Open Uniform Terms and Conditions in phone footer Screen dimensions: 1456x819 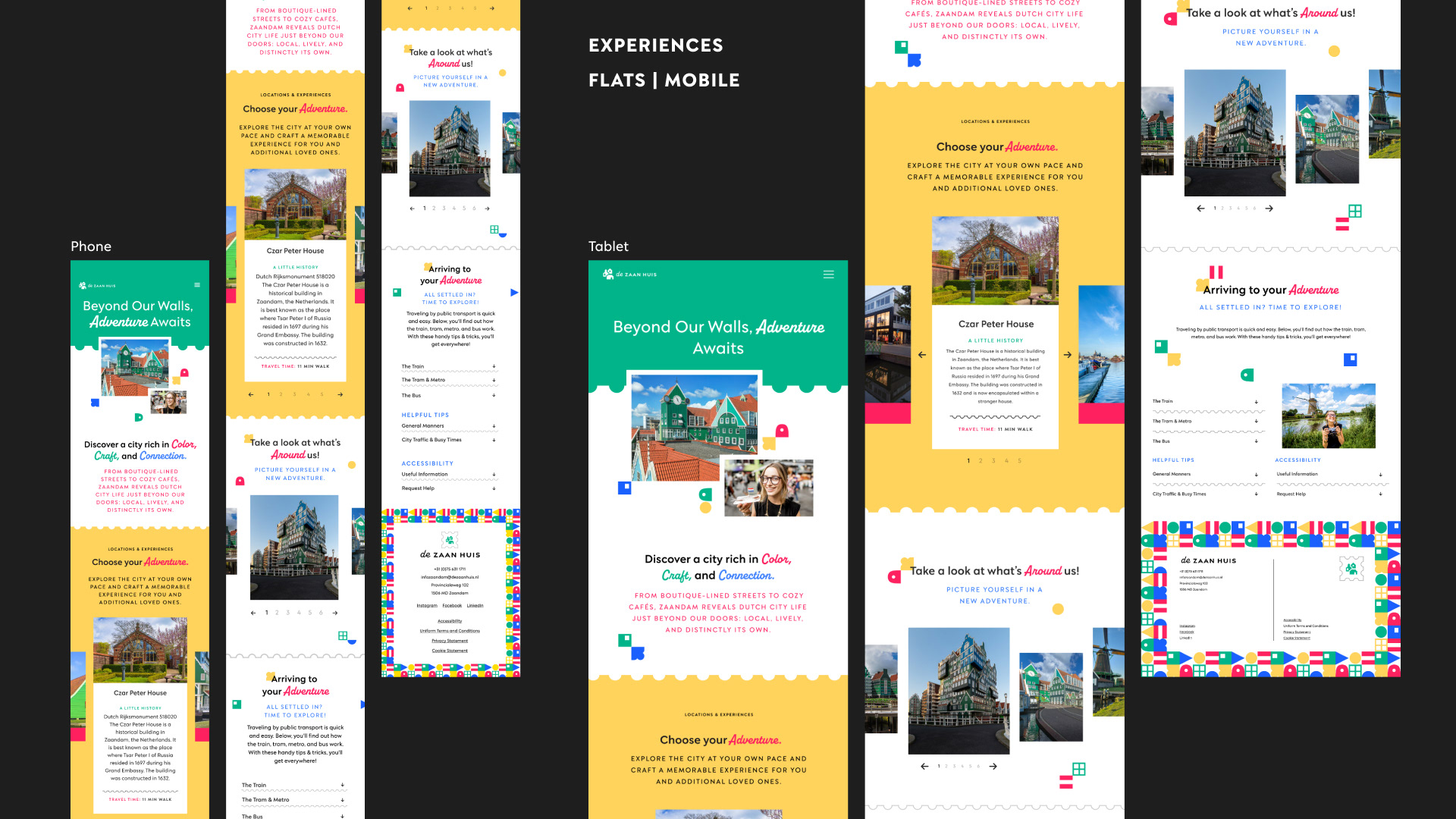[450, 631]
